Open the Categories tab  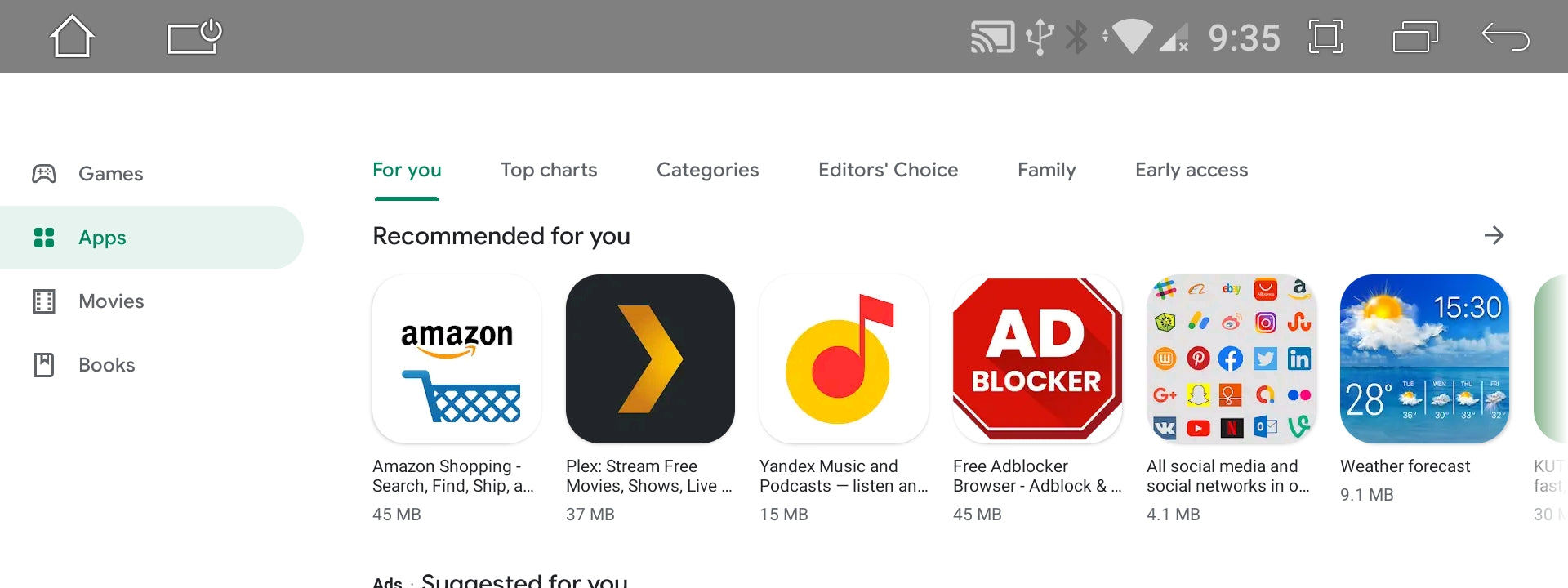coord(707,170)
